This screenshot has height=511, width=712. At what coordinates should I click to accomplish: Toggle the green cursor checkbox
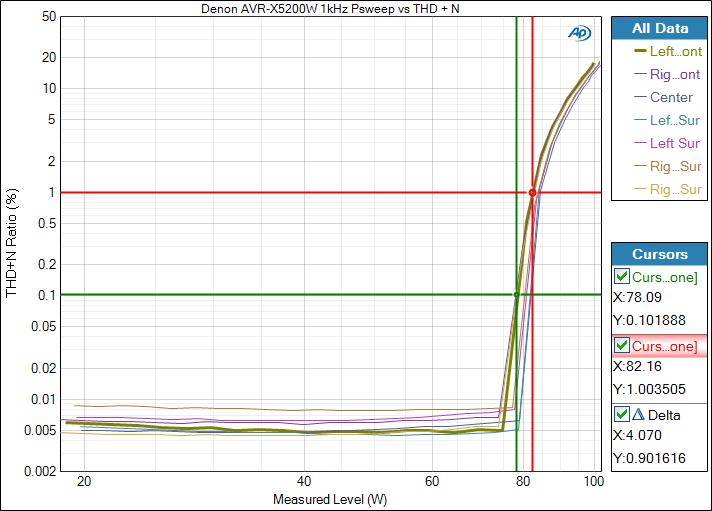[x=622, y=276]
